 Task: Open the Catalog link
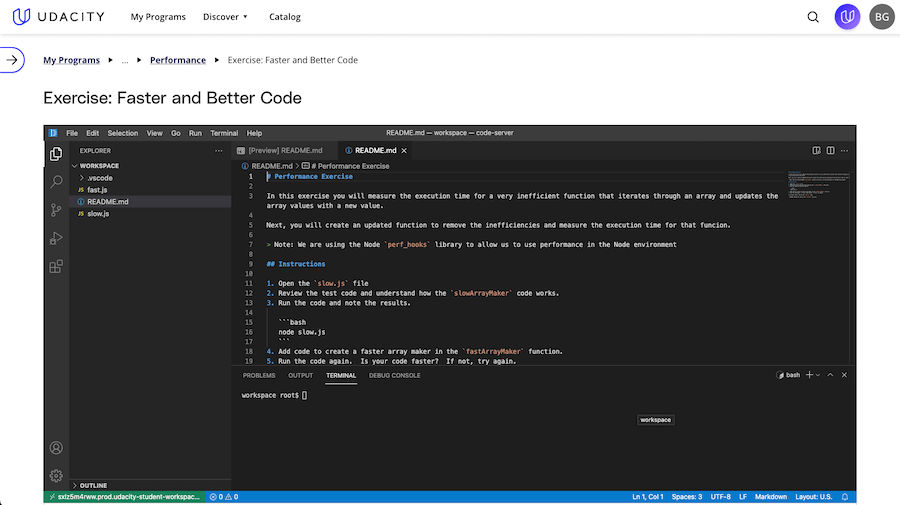tap(285, 17)
